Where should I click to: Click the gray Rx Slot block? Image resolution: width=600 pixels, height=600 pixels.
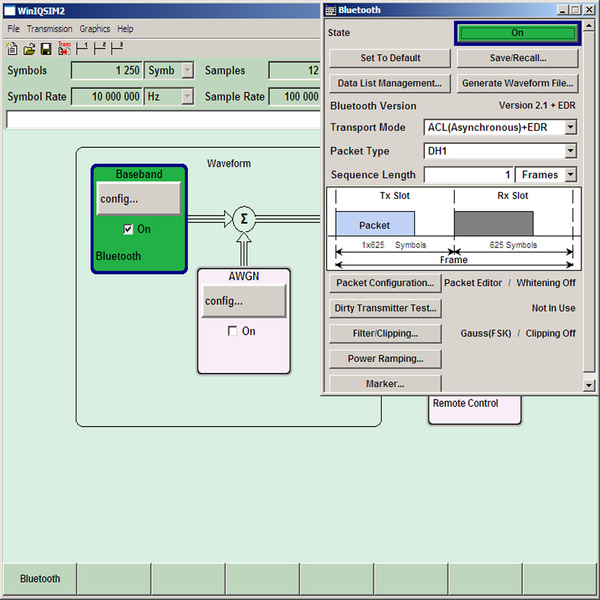point(494,223)
